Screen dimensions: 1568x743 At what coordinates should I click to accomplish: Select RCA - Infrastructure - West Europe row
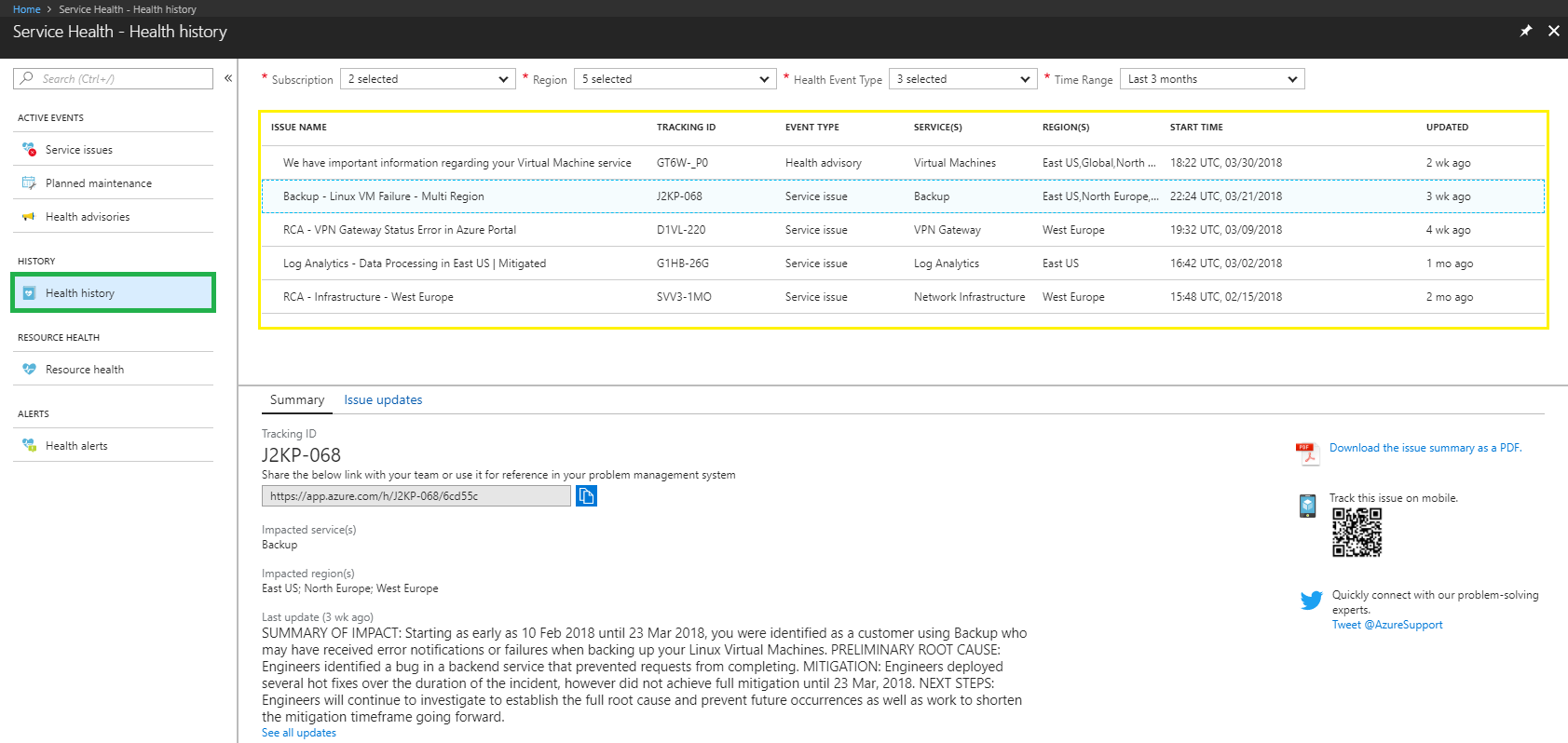click(x=903, y=297)
